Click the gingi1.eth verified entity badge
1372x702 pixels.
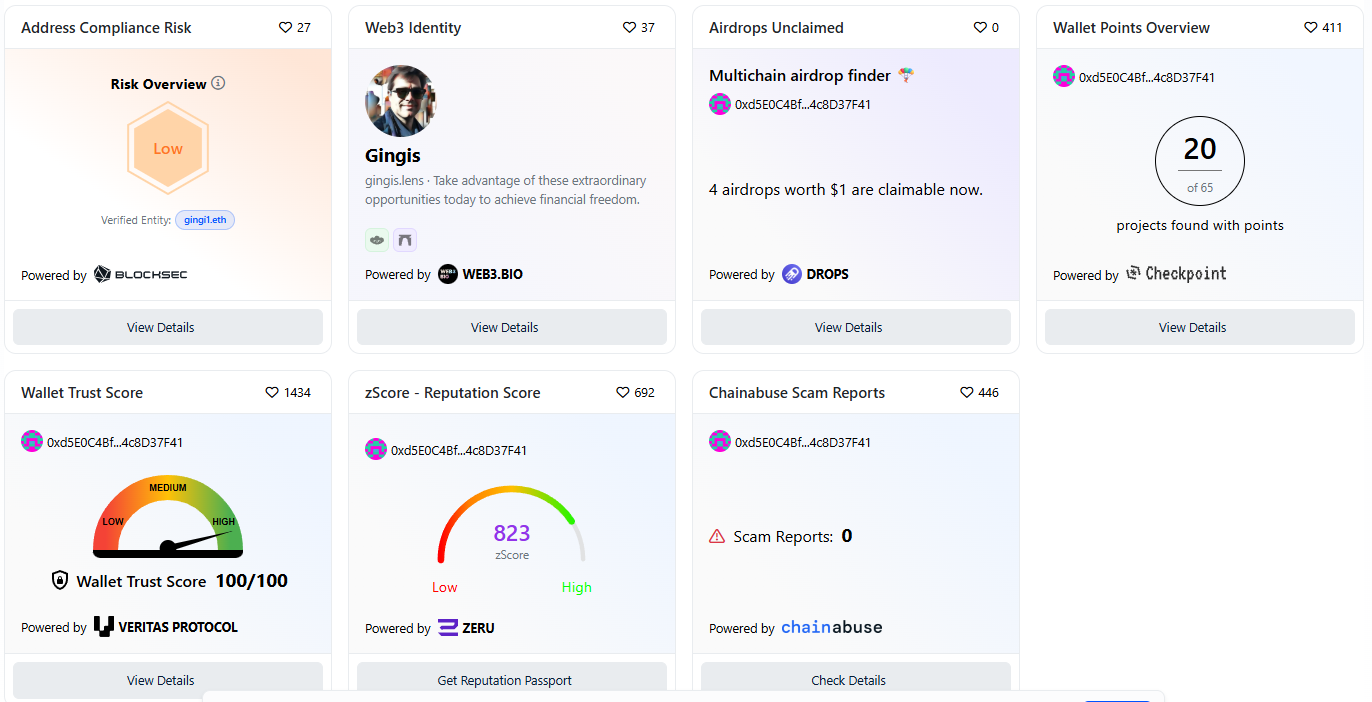tap(205, 220)
